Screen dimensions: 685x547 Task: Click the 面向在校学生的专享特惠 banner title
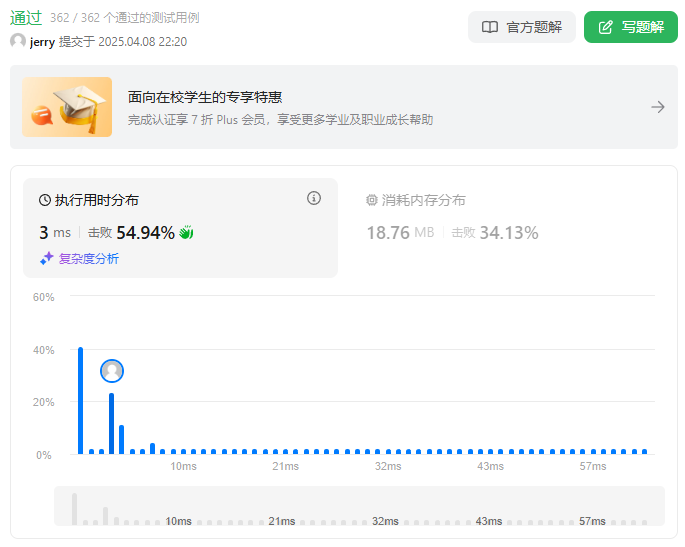205,97
